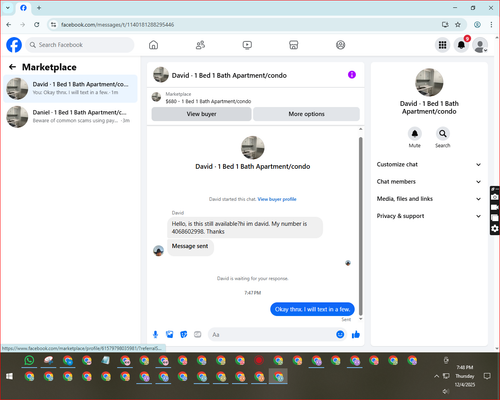Open the floating widget gear settings

[x=495, y=229]
